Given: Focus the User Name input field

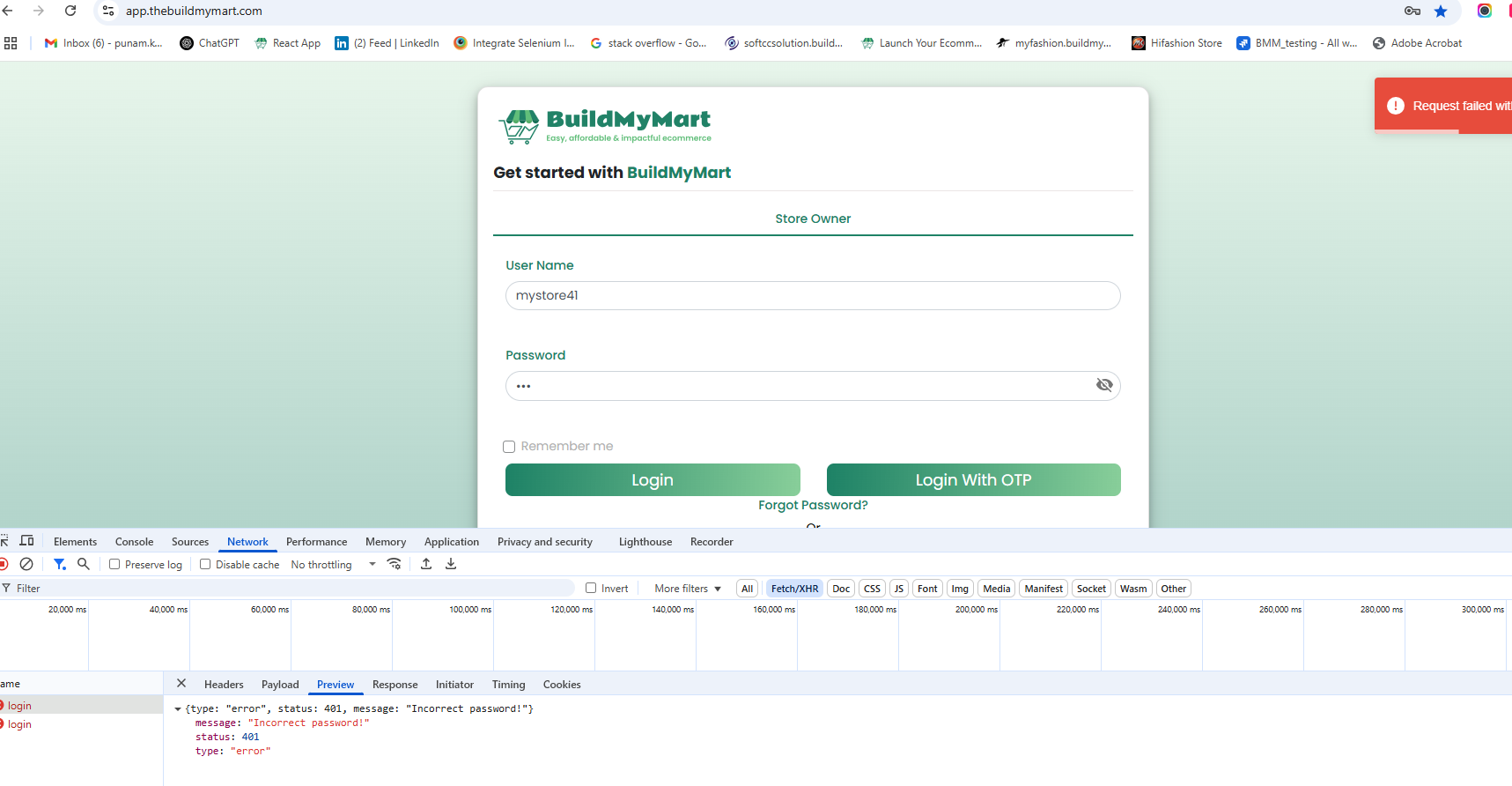Looking at the screenshot, I should (x=813, y=295).
